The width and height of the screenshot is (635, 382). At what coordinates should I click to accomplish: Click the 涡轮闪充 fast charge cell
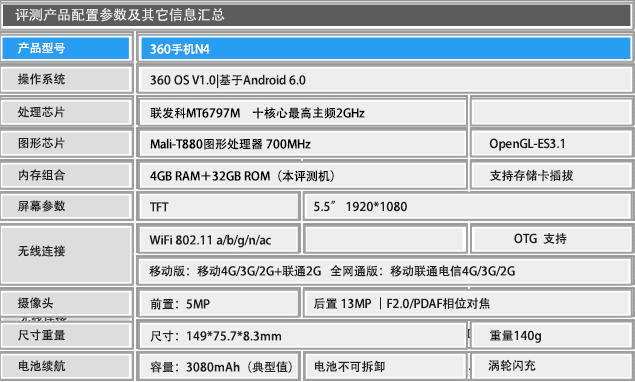[x=552, y=366]
